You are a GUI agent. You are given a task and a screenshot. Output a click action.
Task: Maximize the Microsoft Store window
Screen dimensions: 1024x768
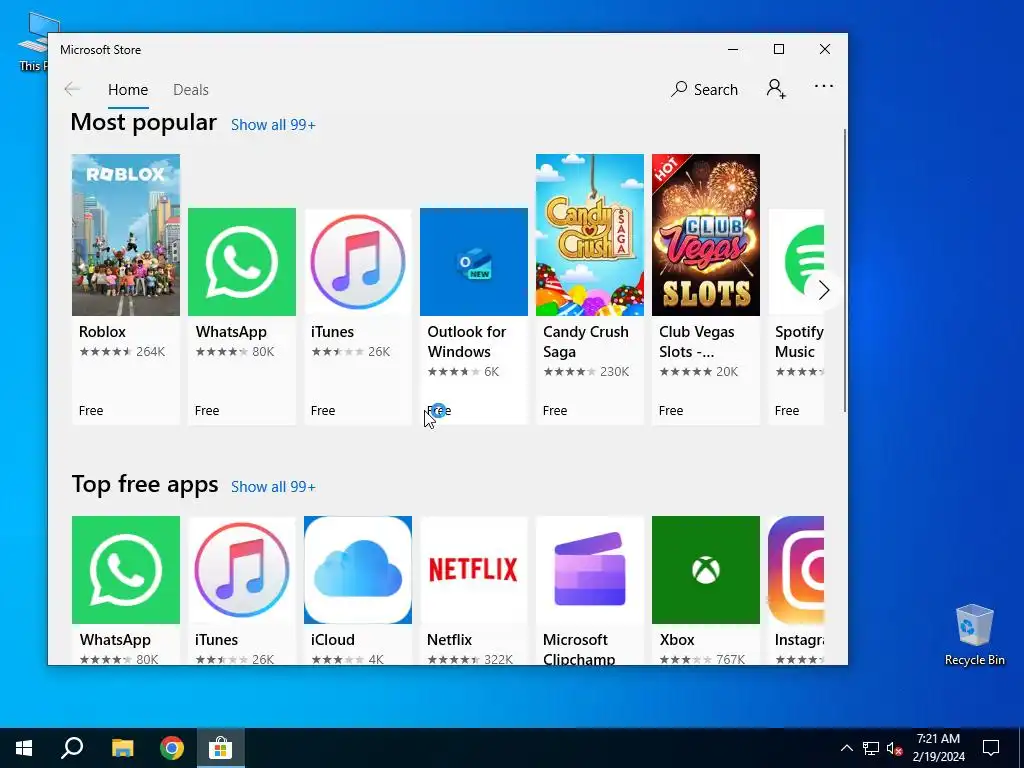click(x=778, y=50)
